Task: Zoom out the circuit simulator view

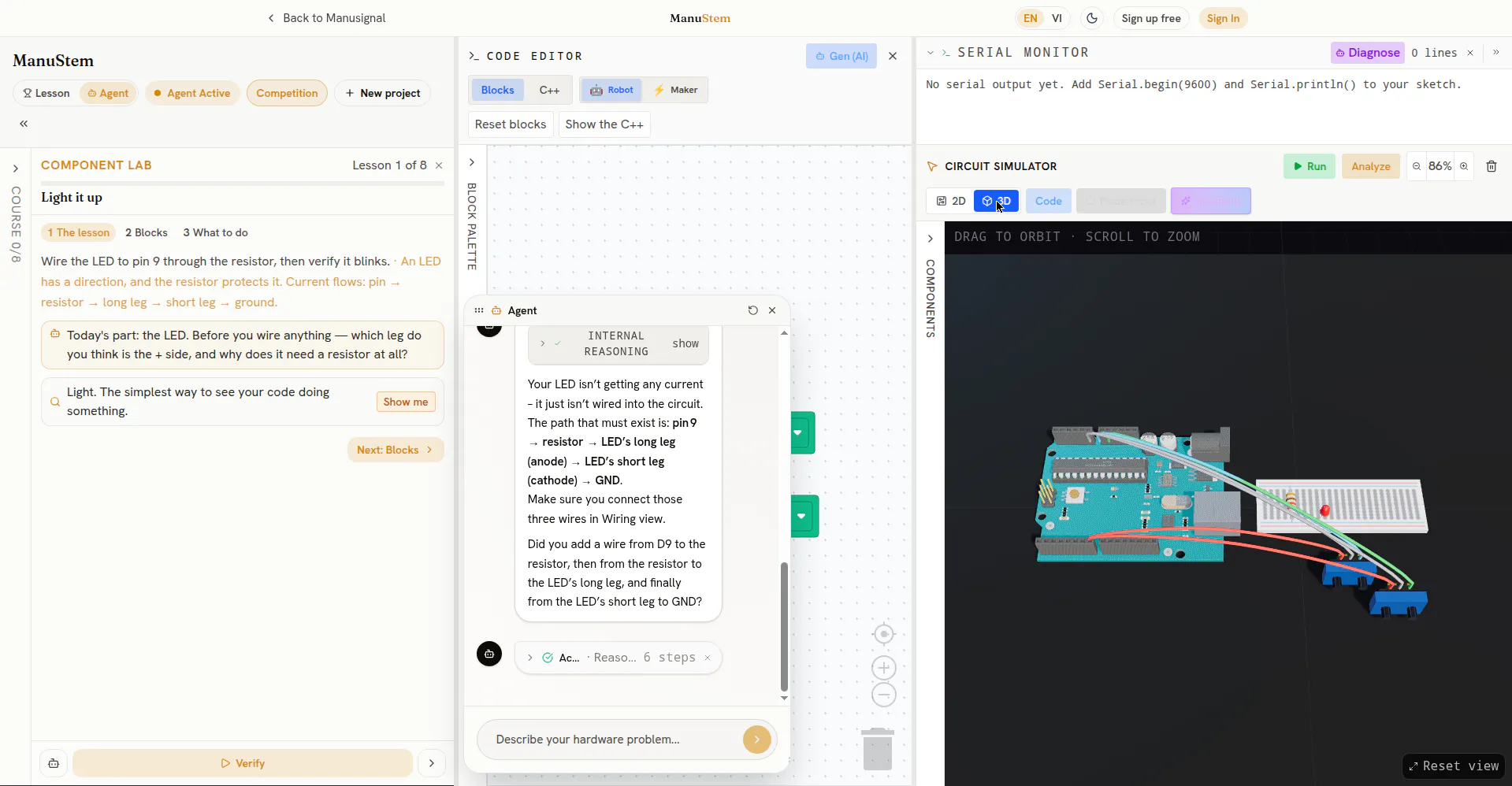Action: pyautogui.click(x=1417, y=166)
